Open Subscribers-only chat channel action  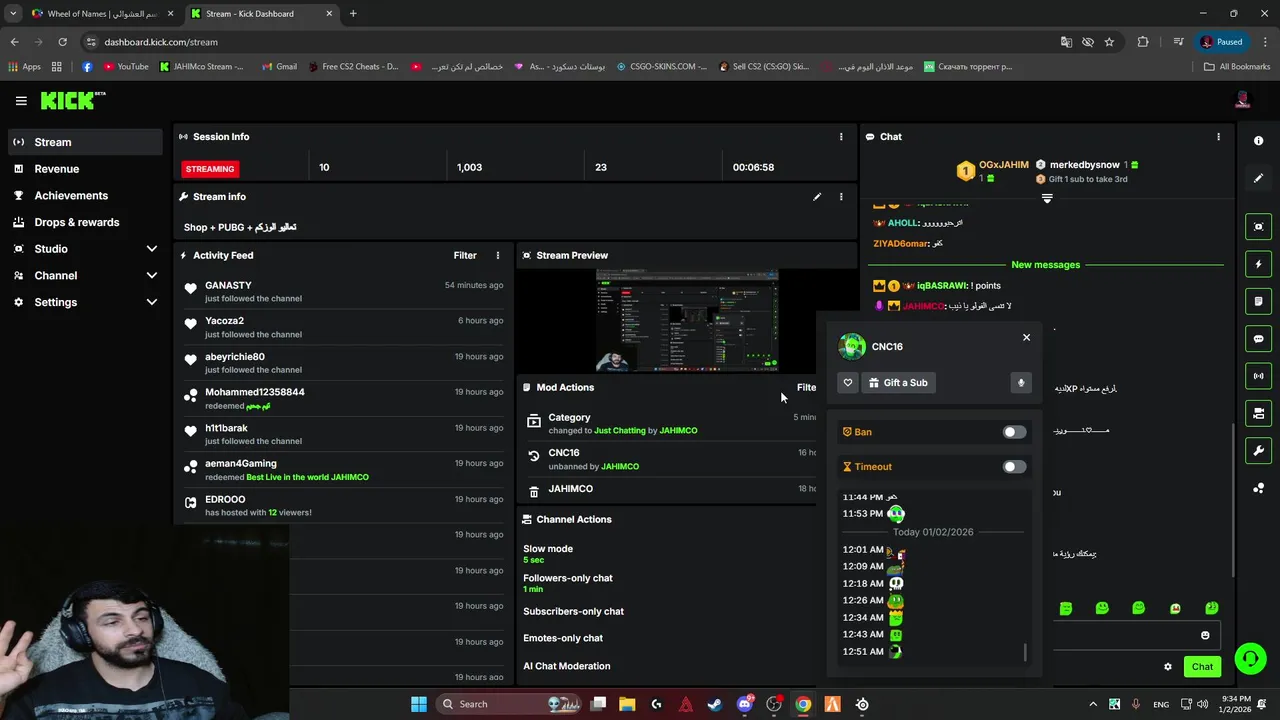(x=573, y=611)
